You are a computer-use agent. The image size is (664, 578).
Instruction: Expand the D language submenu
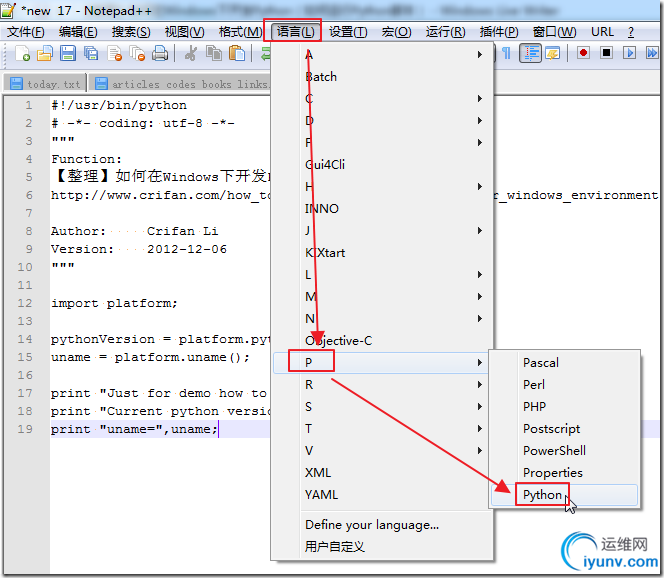coord(382,121)
